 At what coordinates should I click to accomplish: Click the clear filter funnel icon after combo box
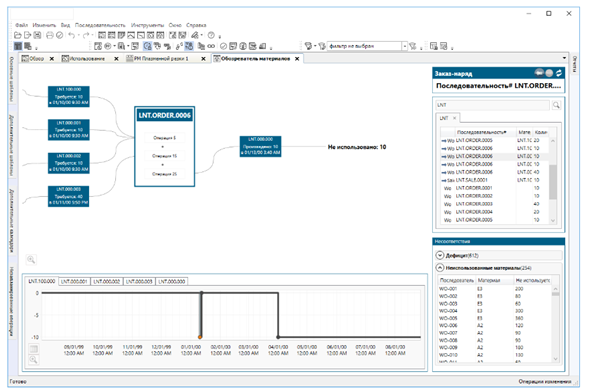pos(412,46)
